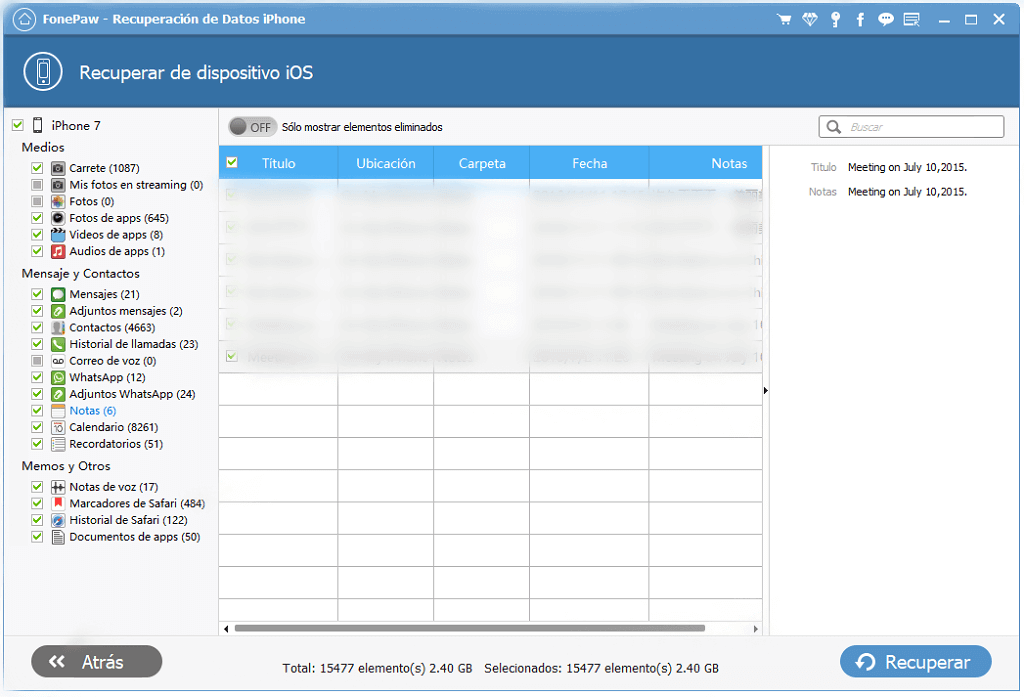Uncheck the Fotos de apps checkbox

pos(37,218)
